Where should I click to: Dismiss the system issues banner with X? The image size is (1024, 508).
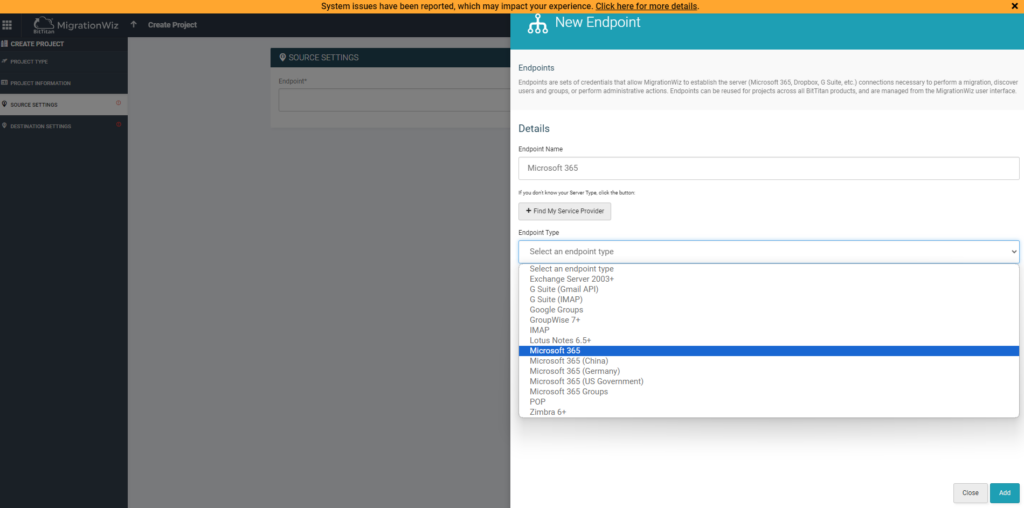(x=1015, y=7)
